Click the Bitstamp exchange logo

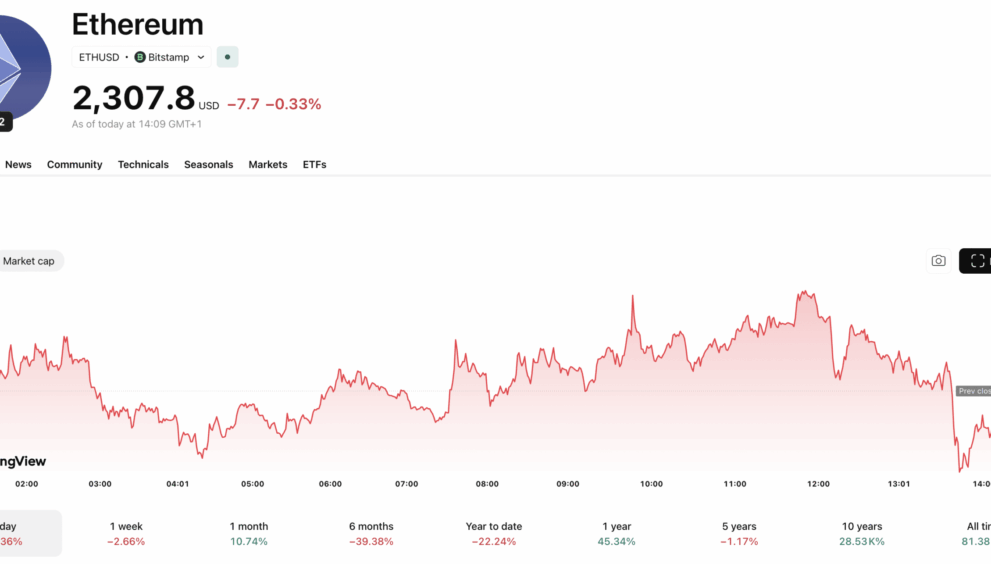(x=140, y=57)
